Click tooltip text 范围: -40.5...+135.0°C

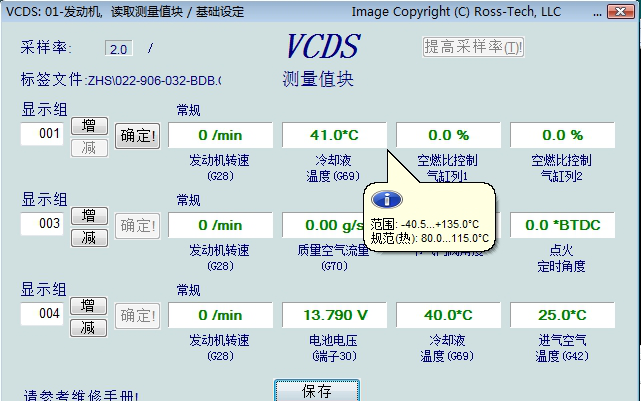pos(425,224)
